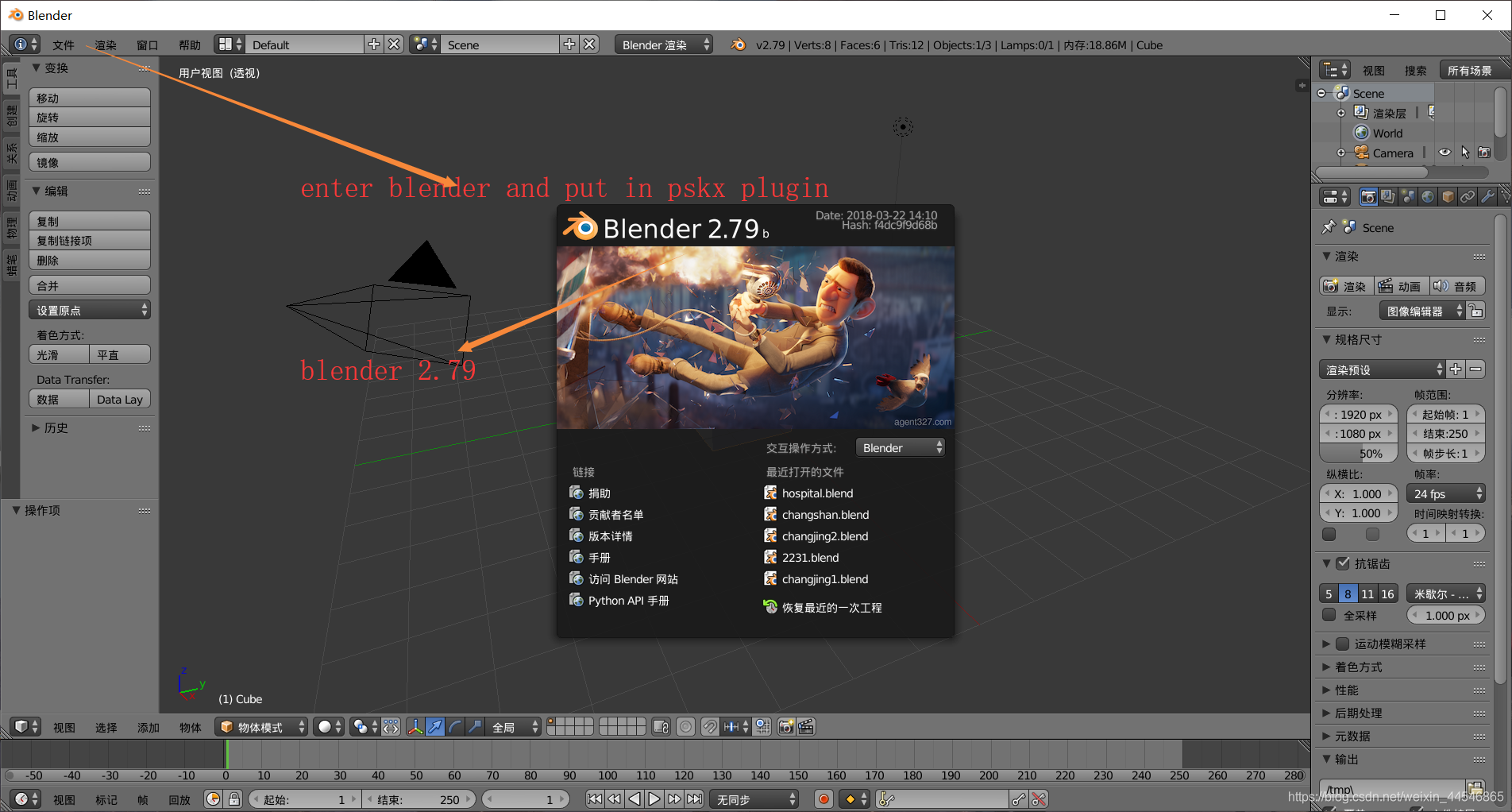Expand the Camera item in outliner
The width and height of the screenshot is (1512, 812).
(x=1341, y=153)
